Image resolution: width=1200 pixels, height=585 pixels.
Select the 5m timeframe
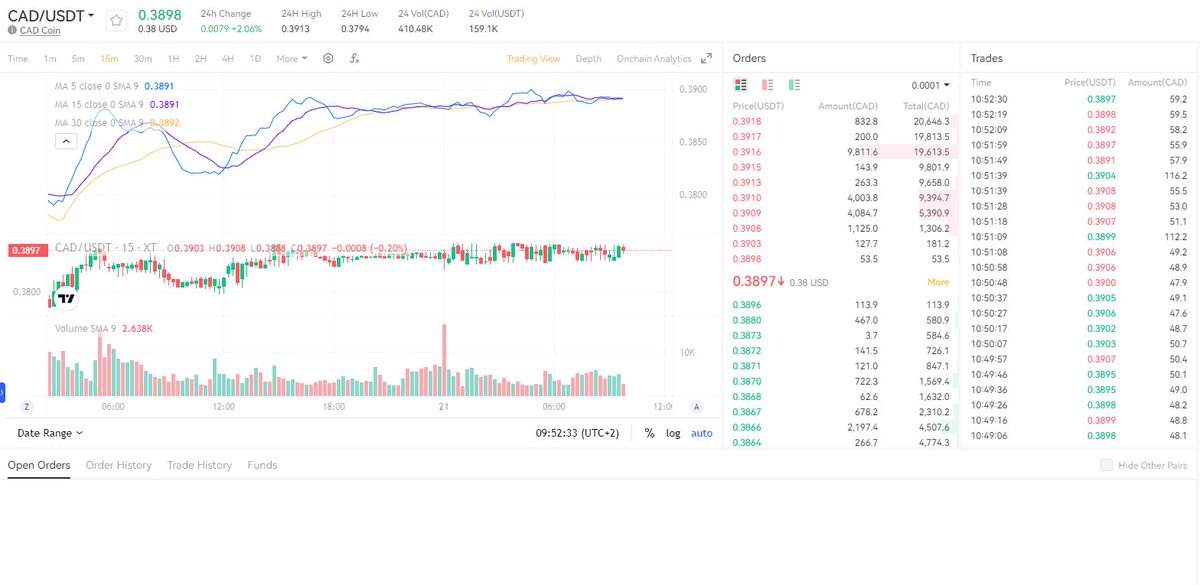tap(78, 59)
